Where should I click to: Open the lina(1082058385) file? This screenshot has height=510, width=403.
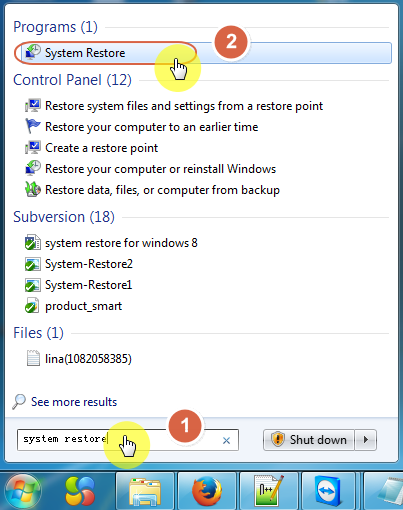88,359
